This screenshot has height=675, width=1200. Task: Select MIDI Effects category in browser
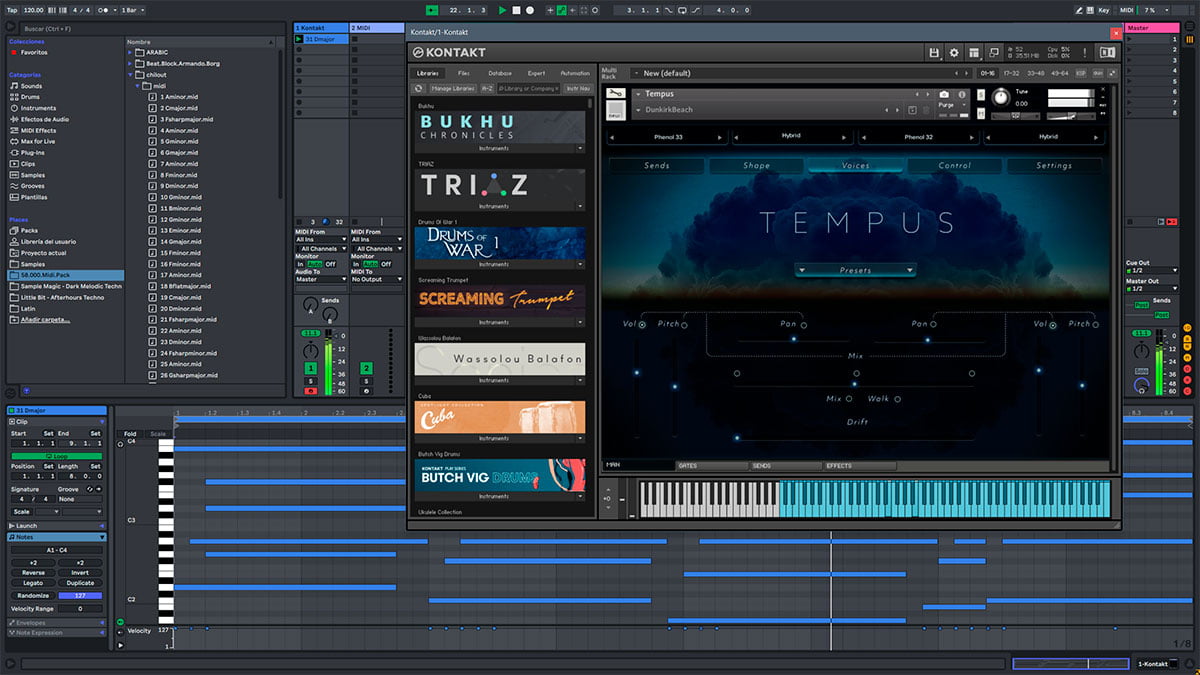point(38,130)
